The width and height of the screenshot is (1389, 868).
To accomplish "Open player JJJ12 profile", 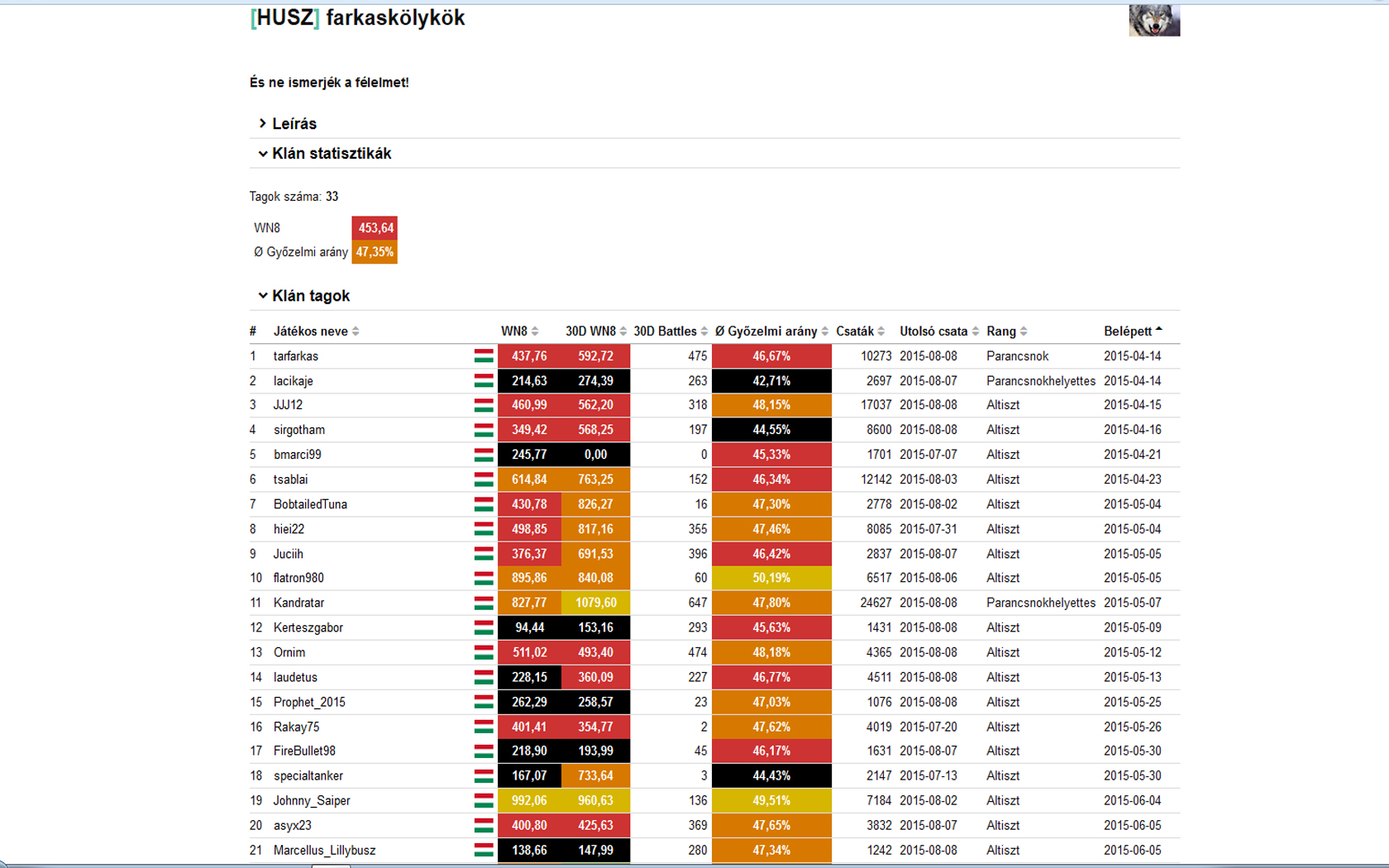I will (288, 405).
